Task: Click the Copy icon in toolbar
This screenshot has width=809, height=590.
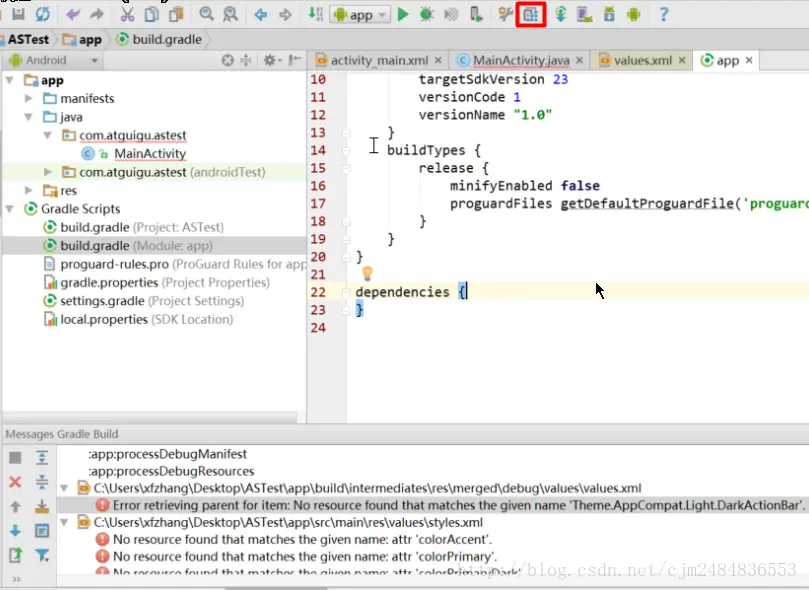Action: (152, 14)
